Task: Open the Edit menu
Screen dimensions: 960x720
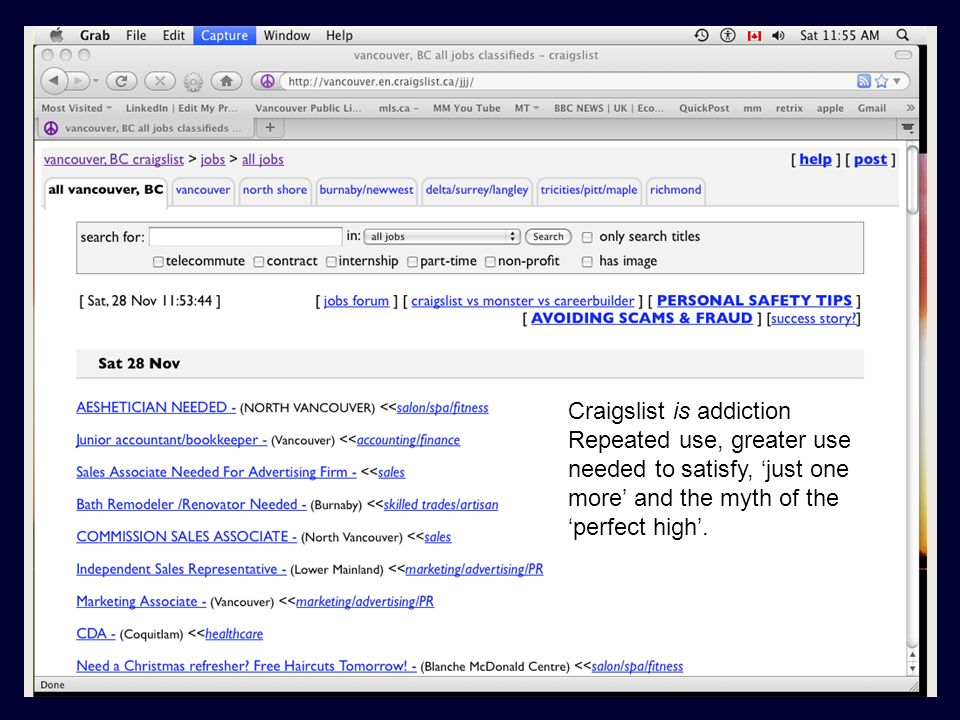Action: pos(173,36)
